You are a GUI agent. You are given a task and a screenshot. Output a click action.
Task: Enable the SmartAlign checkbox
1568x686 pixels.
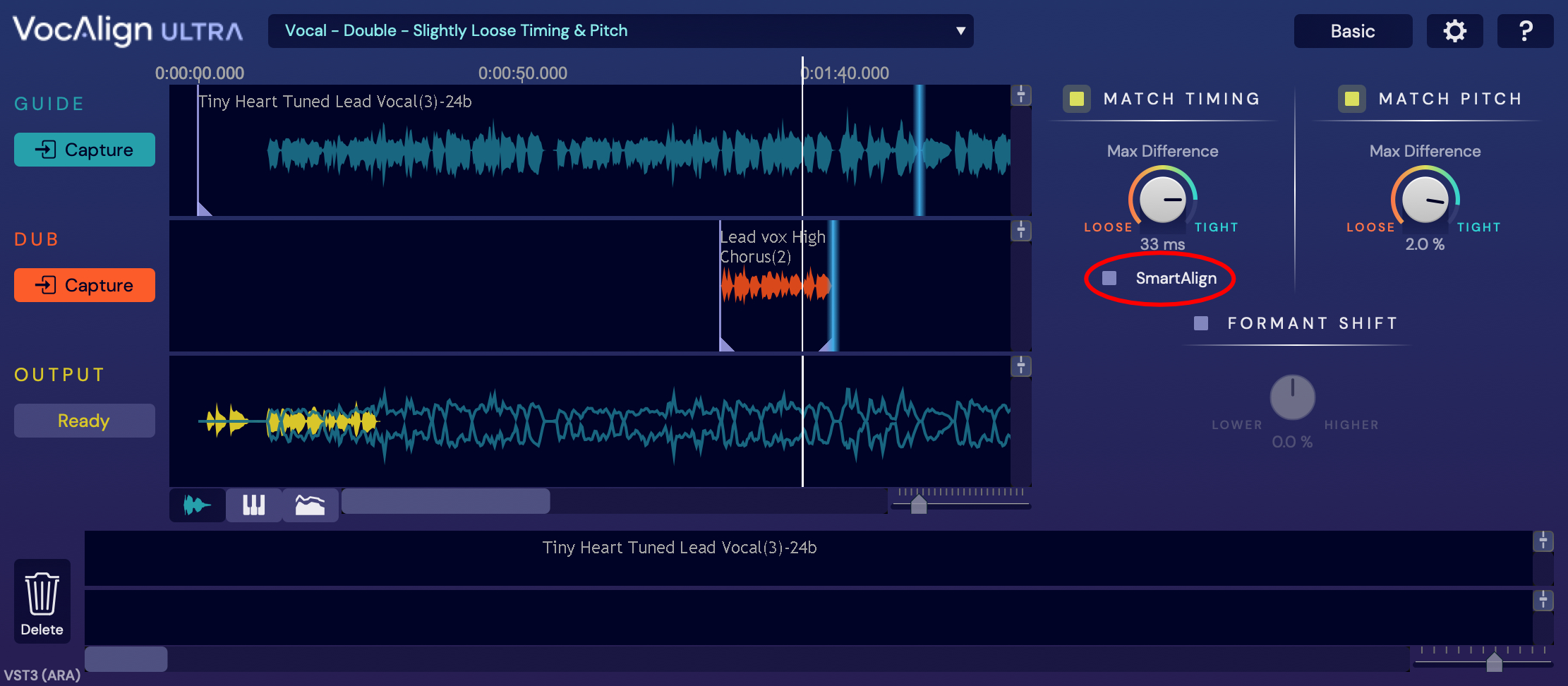pyautogui.click(x=1109, y=278)
